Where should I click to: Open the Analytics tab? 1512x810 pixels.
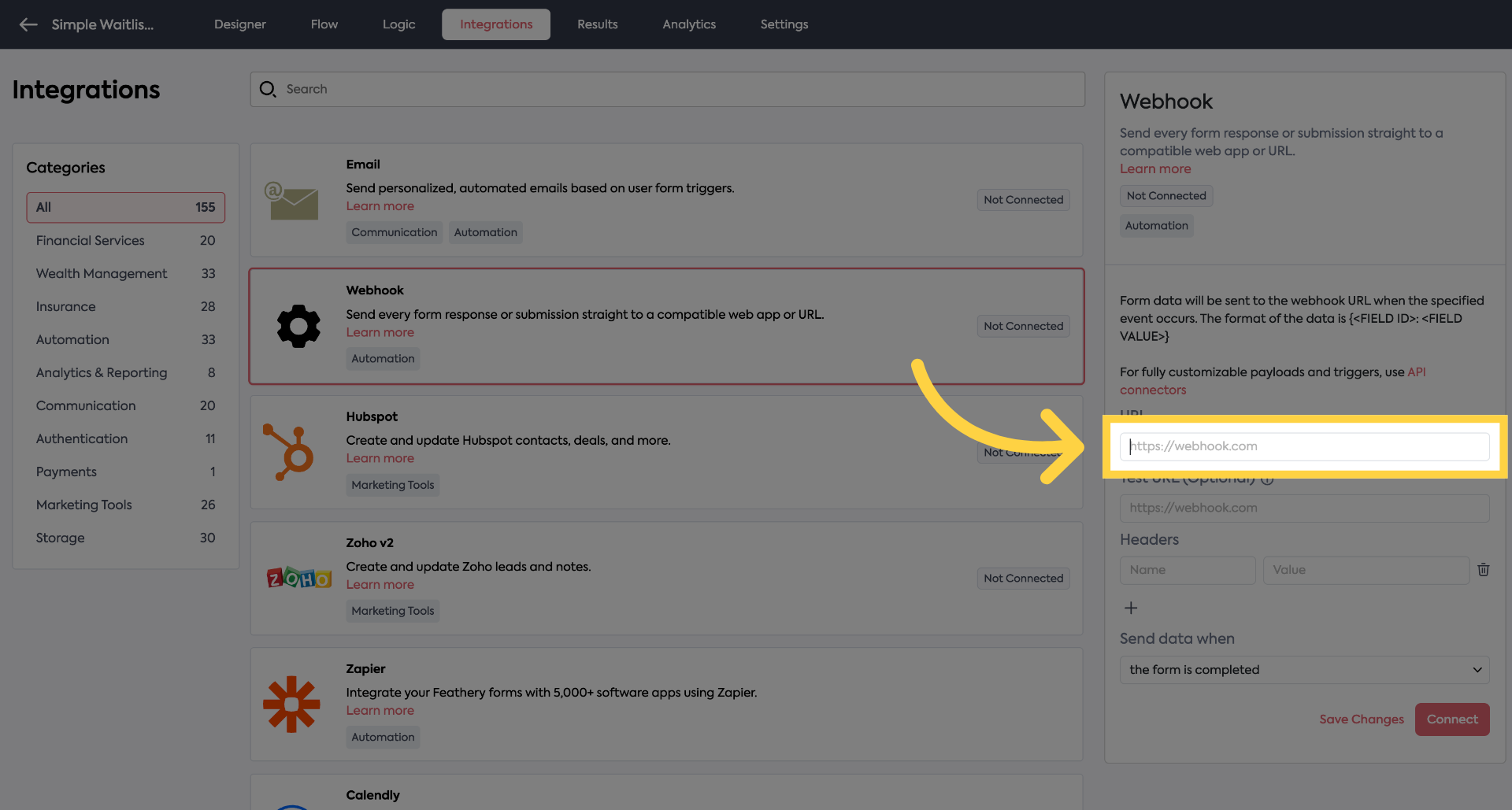pos(688,24)
